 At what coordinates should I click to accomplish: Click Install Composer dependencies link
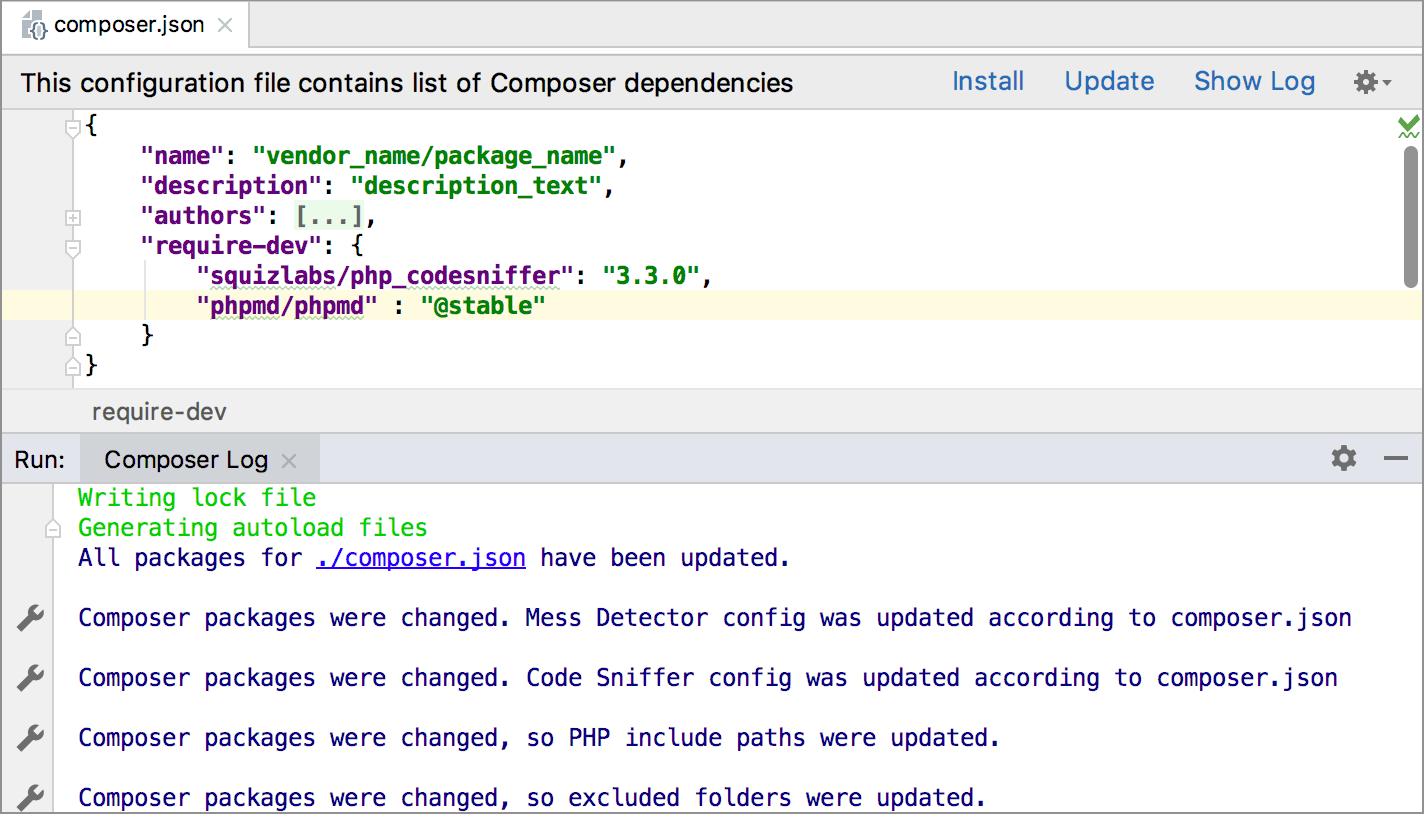[x=987, y=82]
